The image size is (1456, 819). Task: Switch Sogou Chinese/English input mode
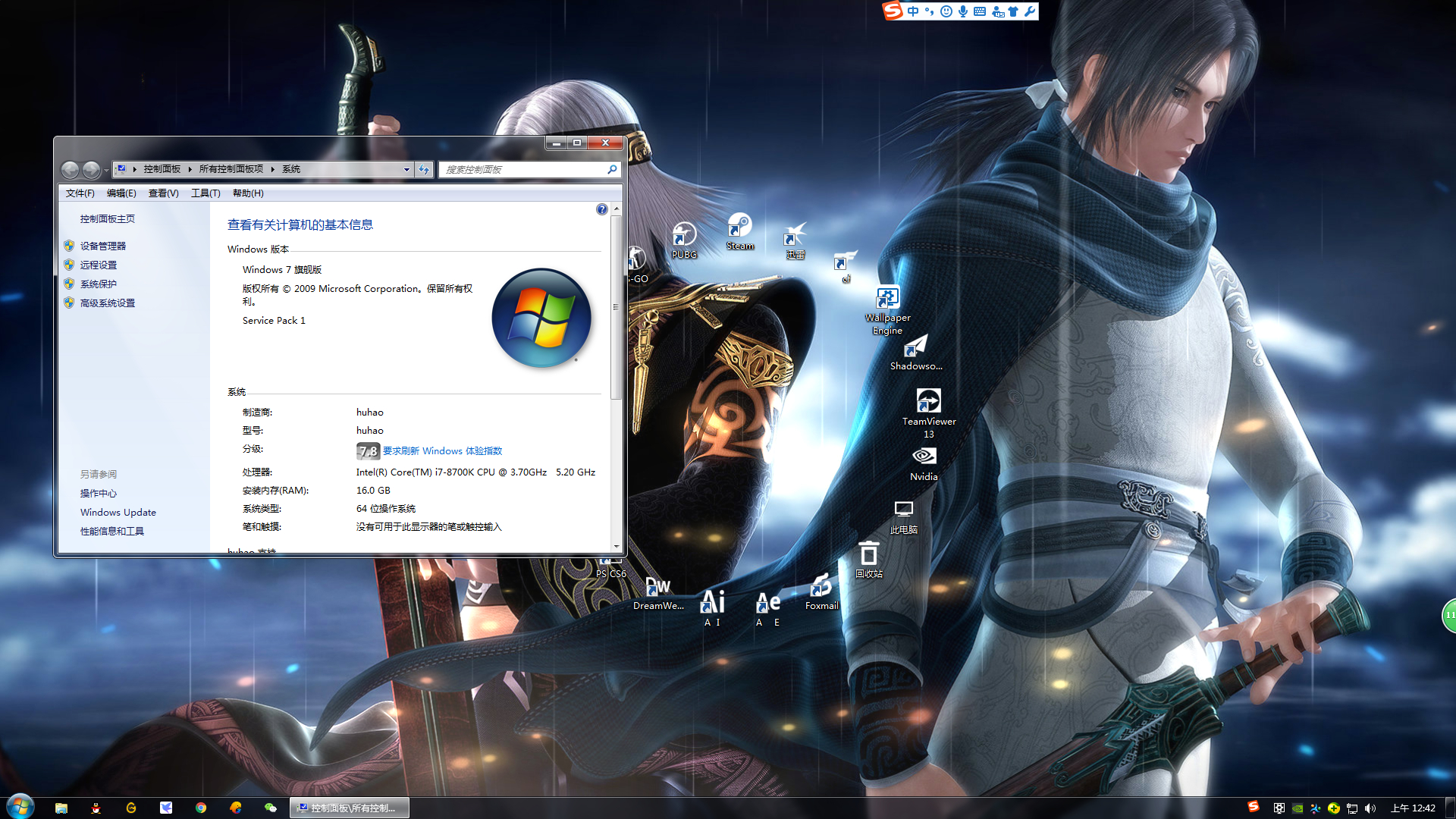(913, 11)
